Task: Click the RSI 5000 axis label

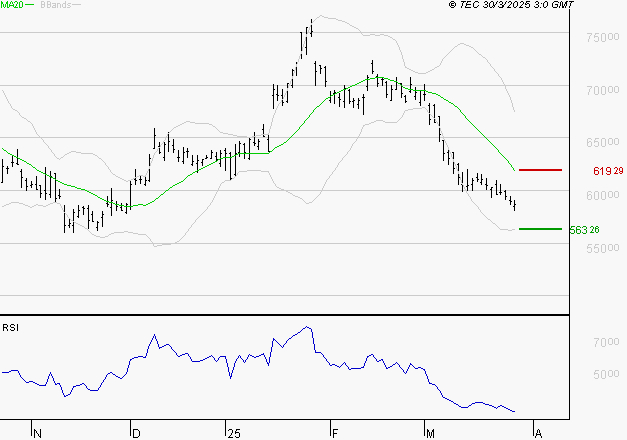Action: (606, 374)
